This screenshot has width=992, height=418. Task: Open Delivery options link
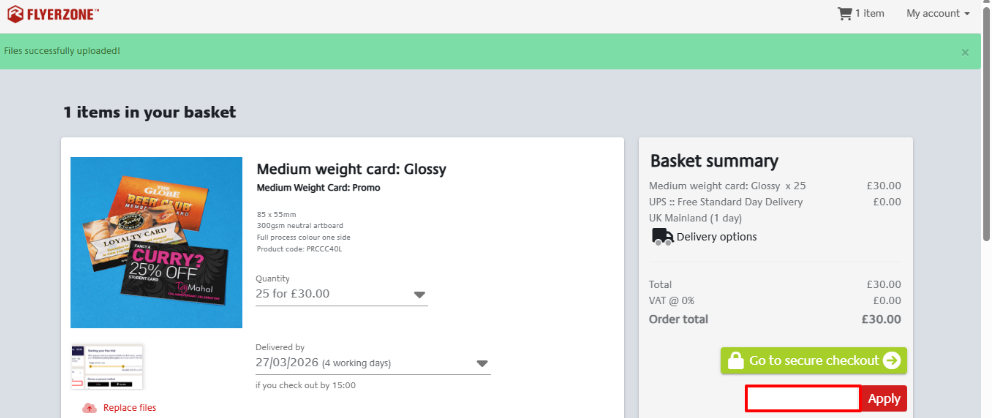pos(716,237)
